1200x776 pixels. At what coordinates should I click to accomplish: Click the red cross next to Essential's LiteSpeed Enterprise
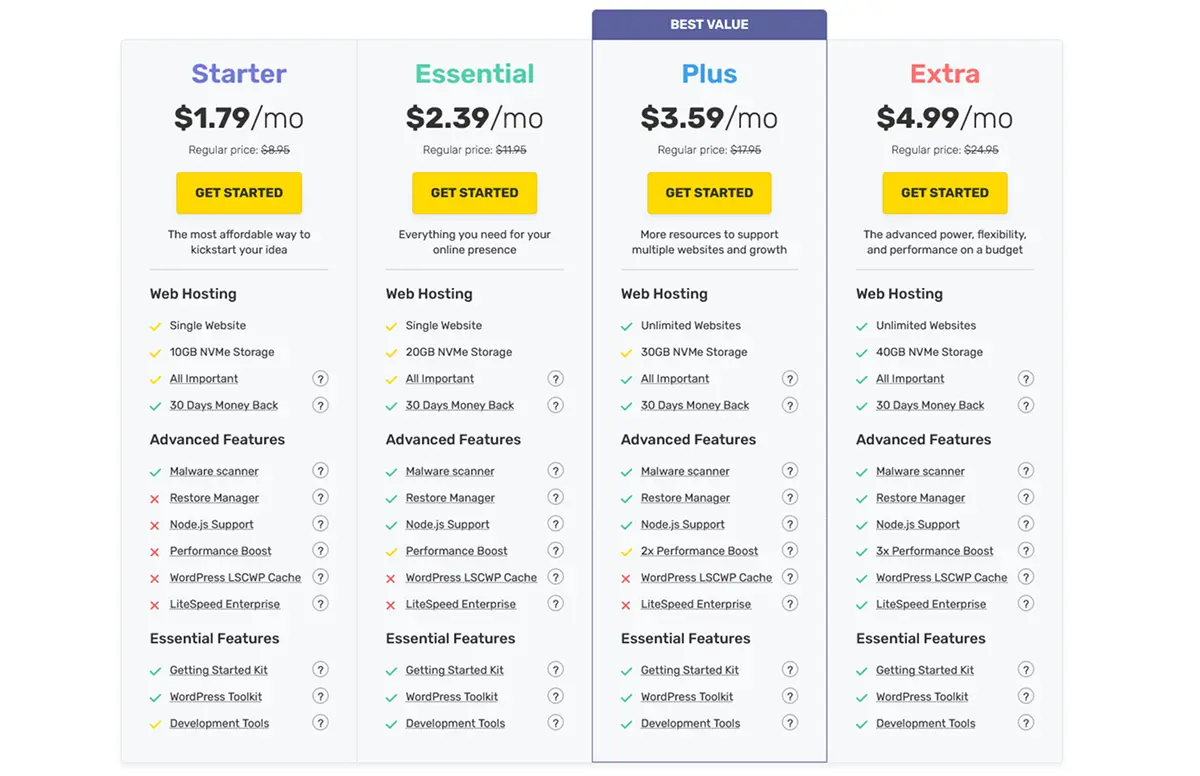point(391,603)
